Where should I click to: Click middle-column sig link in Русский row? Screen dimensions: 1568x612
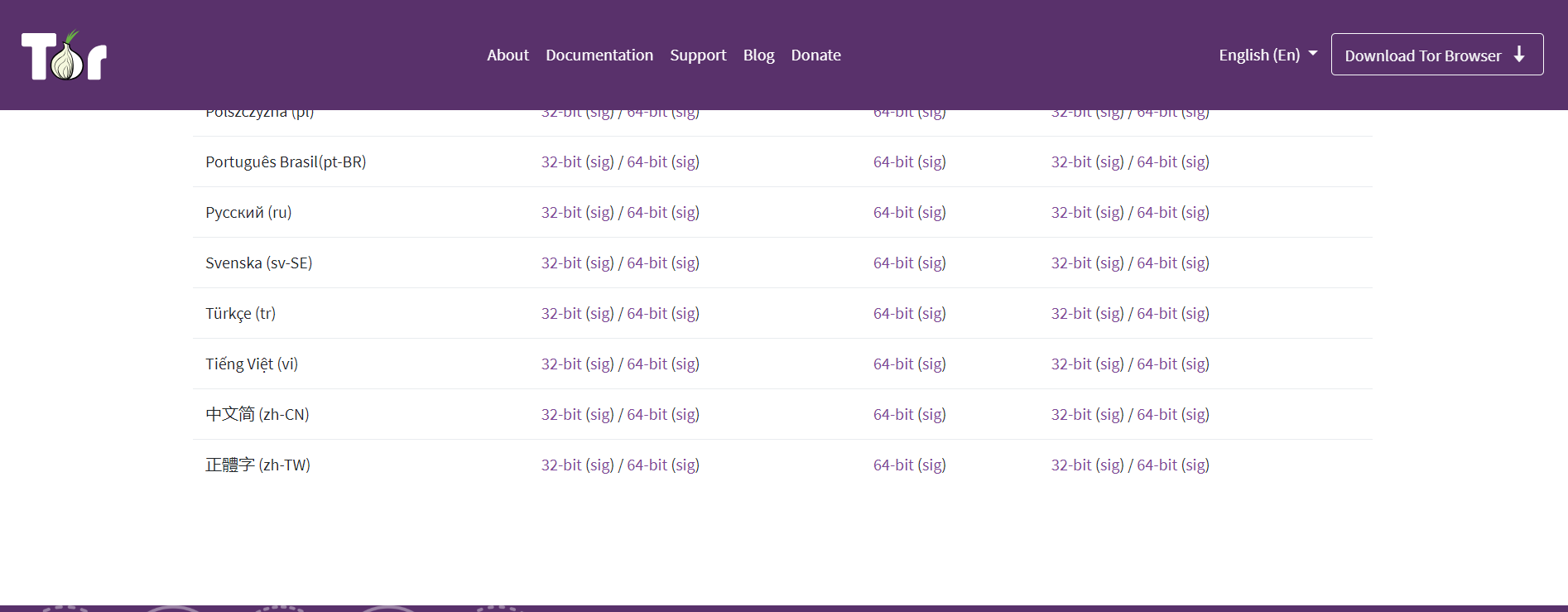point(931,213)
